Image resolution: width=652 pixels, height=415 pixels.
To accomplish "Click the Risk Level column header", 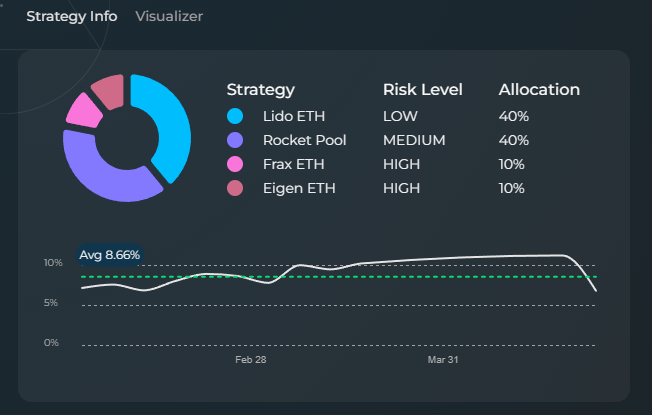I will [422, 90].
